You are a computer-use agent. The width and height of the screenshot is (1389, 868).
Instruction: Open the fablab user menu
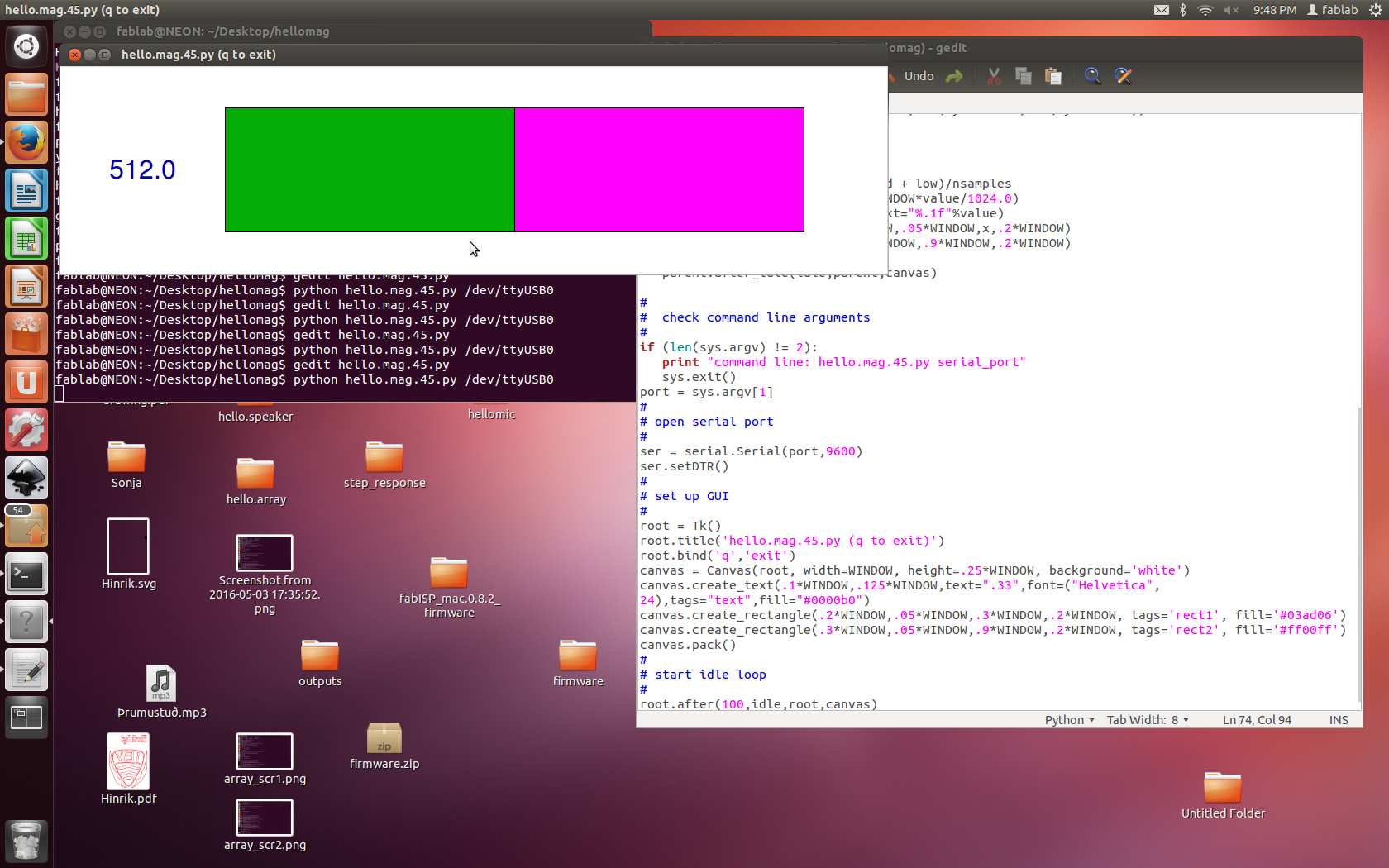coord(1332,10)
